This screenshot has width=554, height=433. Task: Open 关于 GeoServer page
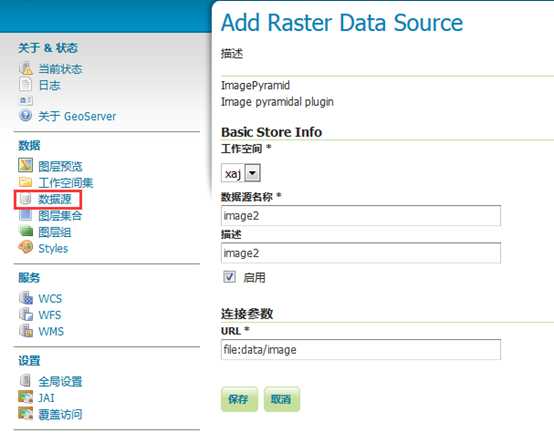click(x=77, y=116)
